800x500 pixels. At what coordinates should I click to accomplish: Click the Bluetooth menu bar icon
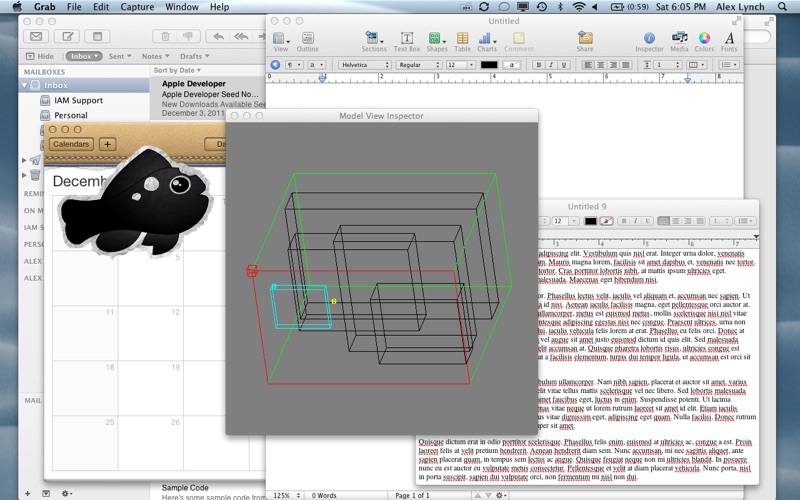click(x=560, y=7)
